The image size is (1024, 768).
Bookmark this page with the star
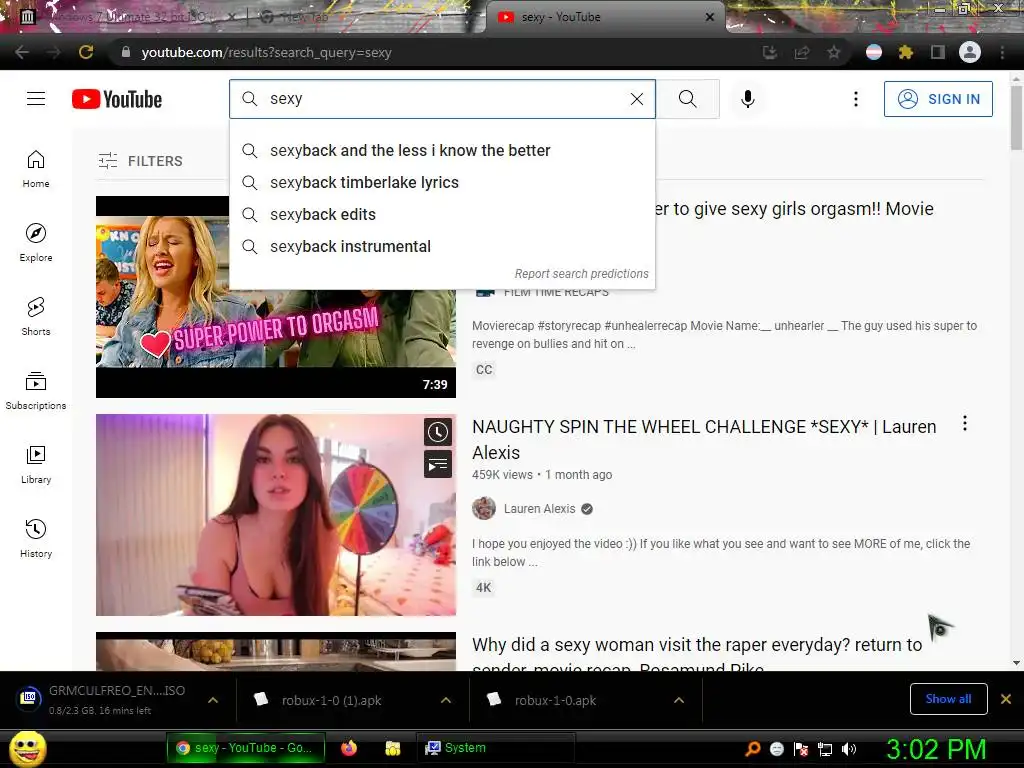pyautogui.click(x=833, y=52)
